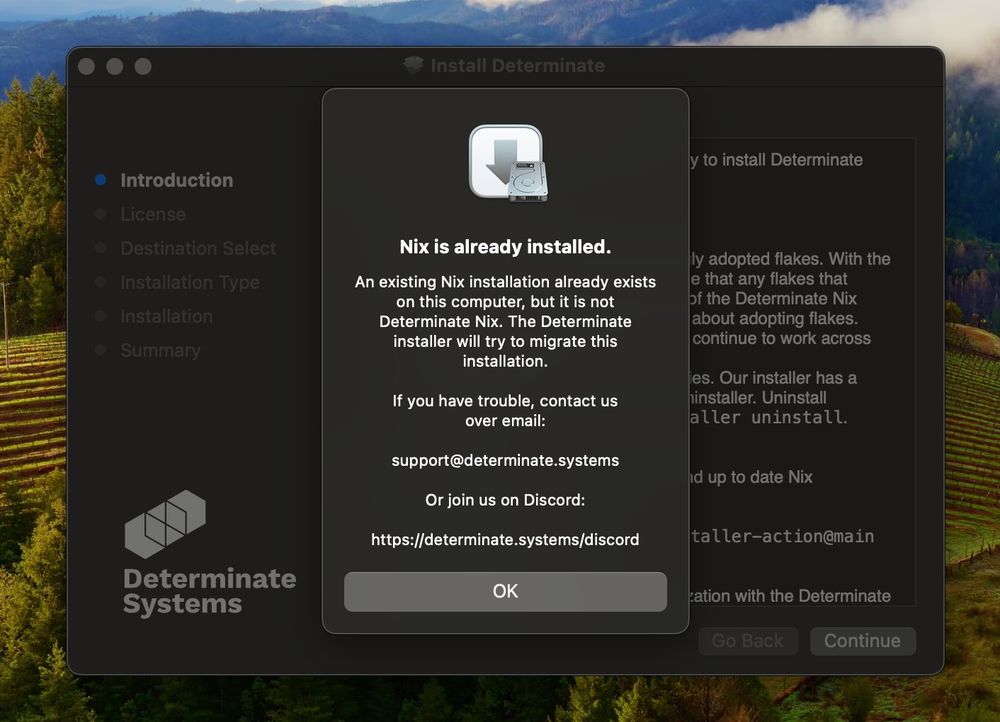Open the Destination Select step
The height and width of the screenshot is (722, 1000).
[x=198, y=248]
